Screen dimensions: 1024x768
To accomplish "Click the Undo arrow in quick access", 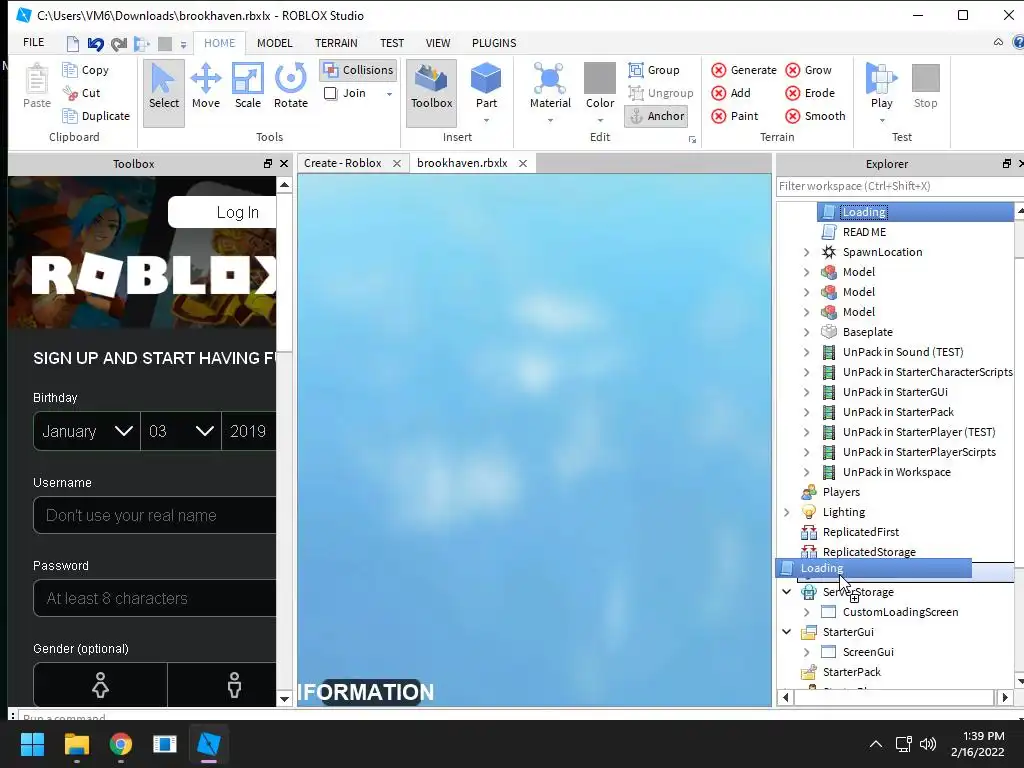I will click(x=95, y=44).
